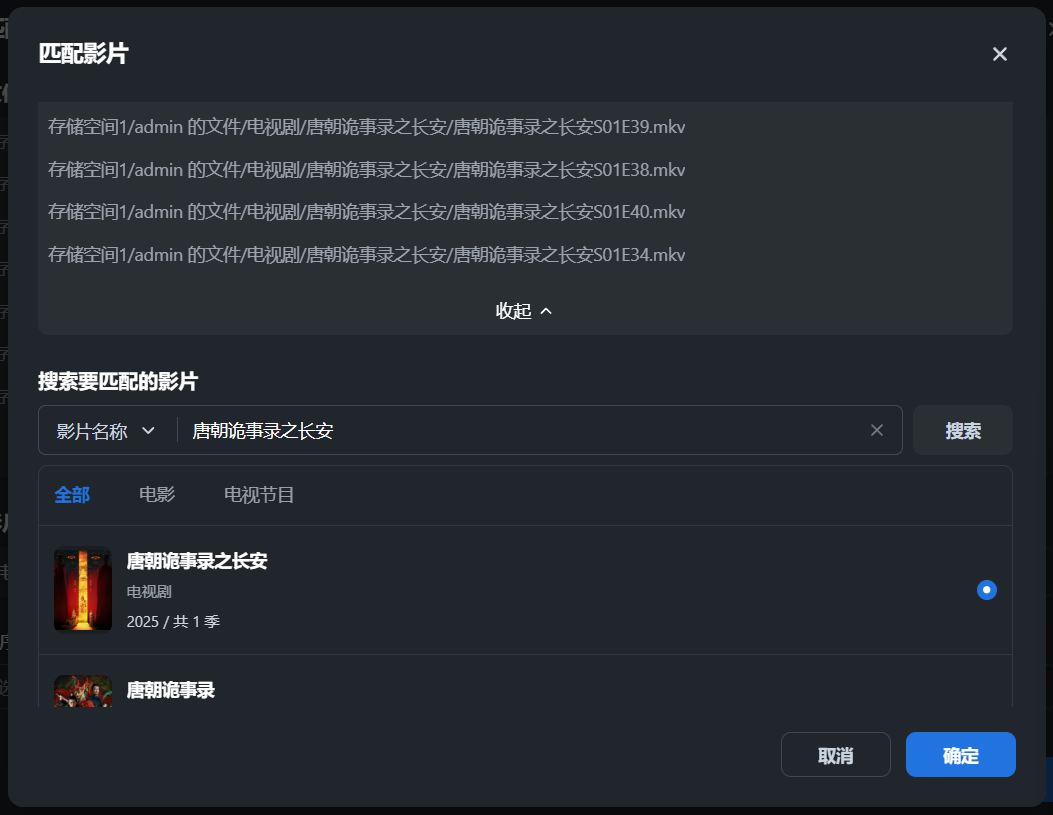
Task: Close the 匹配影片 dialog
Action: tap(999, 54)
